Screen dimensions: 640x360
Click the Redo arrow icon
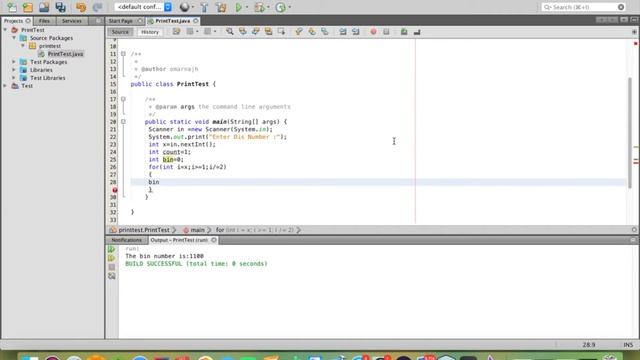[97, 7]
